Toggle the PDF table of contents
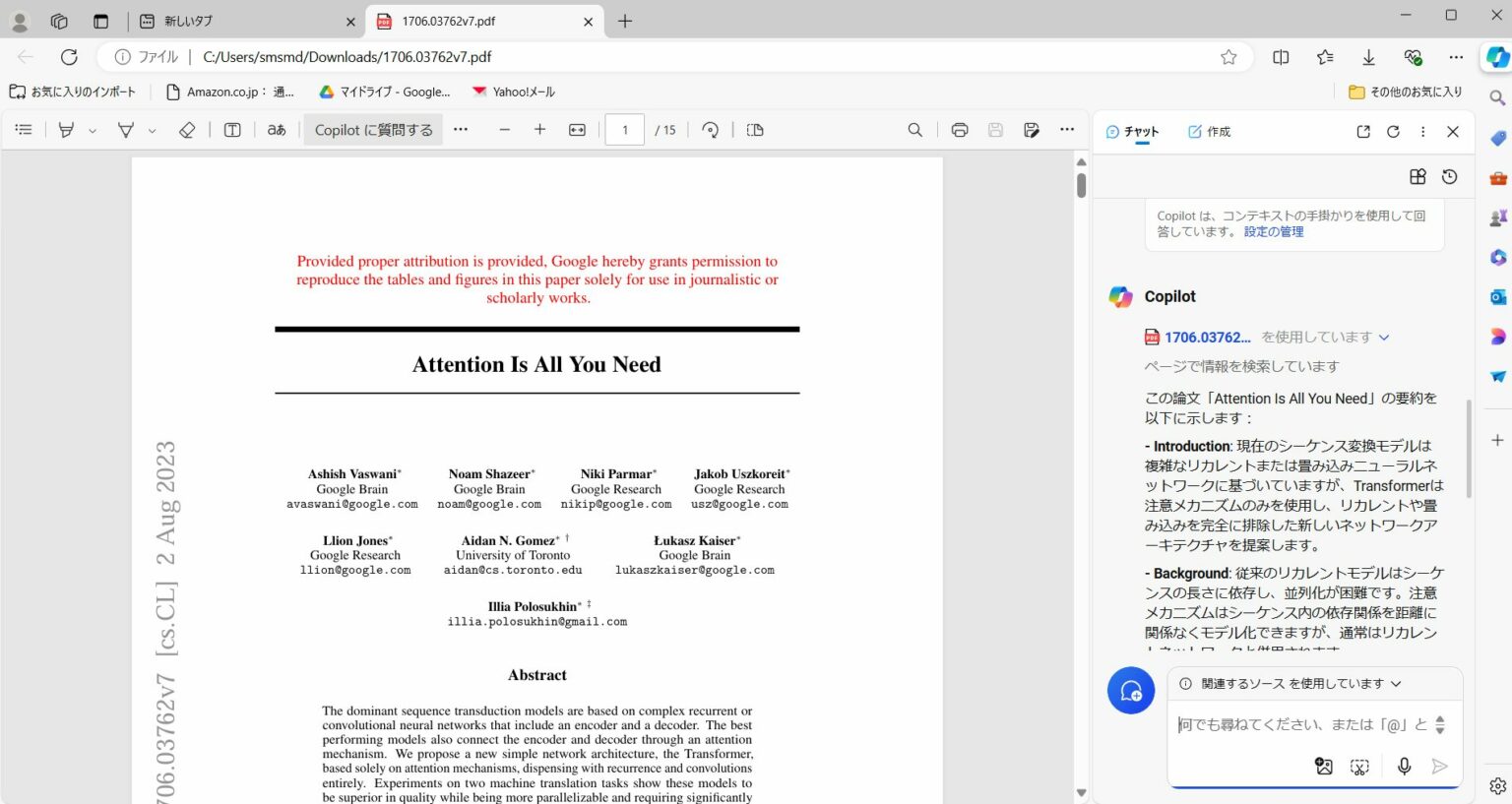The width and height of the screenshot is (1512, 804). [25, 130]
